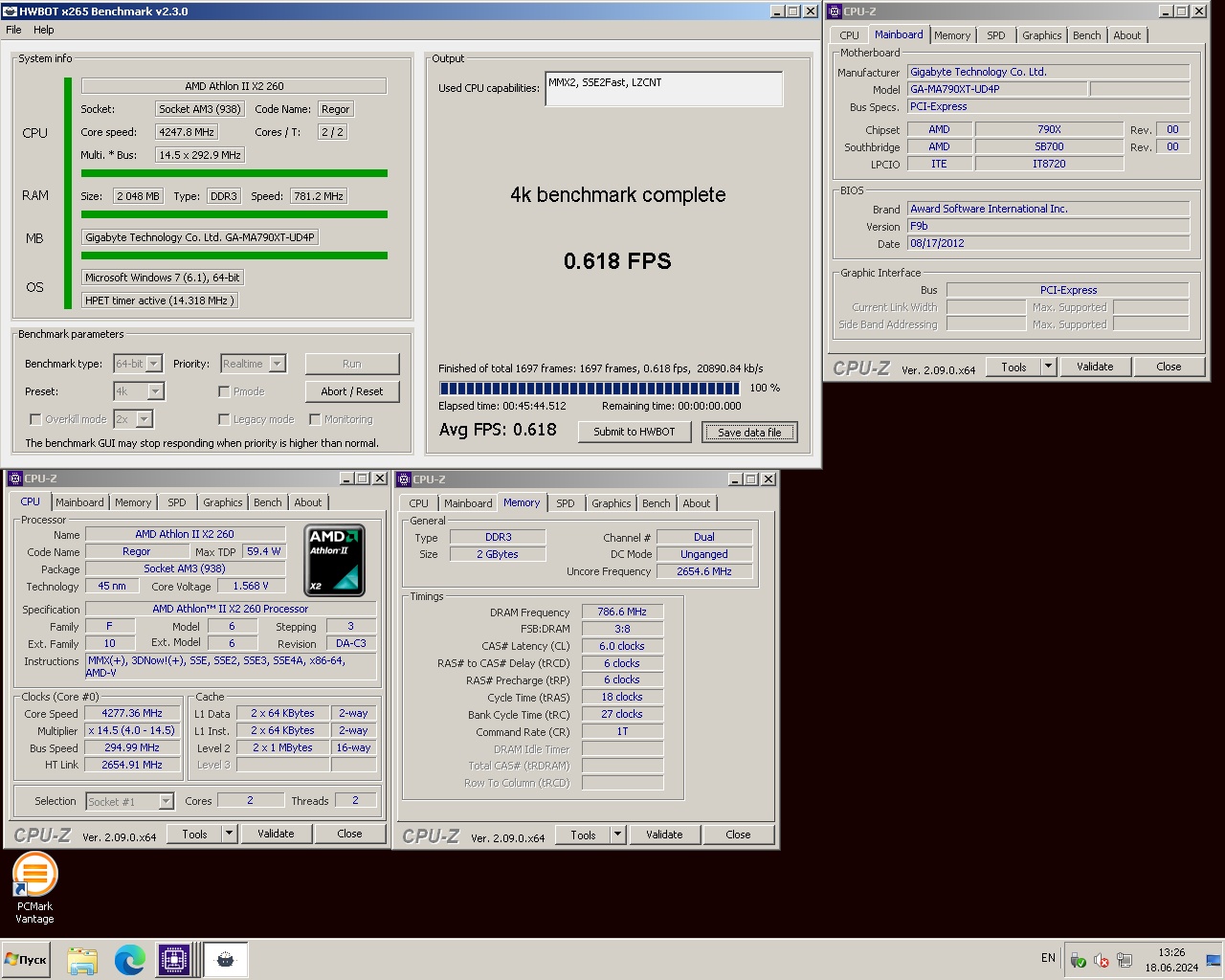Launch Microsoft Edge from the taskbar
Screen dimensions: 1225x980
click(130, 960)
